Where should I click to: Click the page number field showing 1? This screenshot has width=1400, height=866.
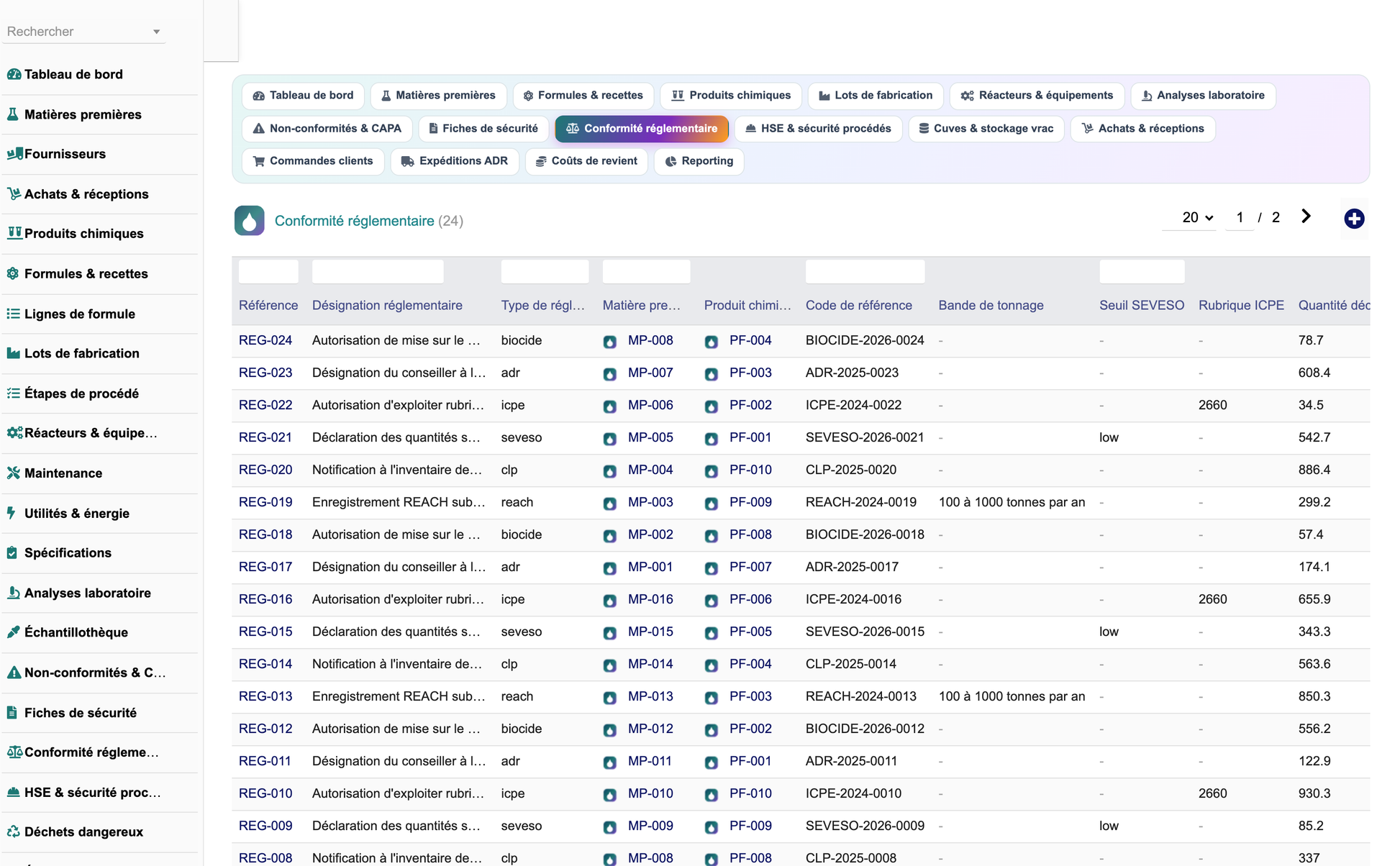coord(1240,217)
